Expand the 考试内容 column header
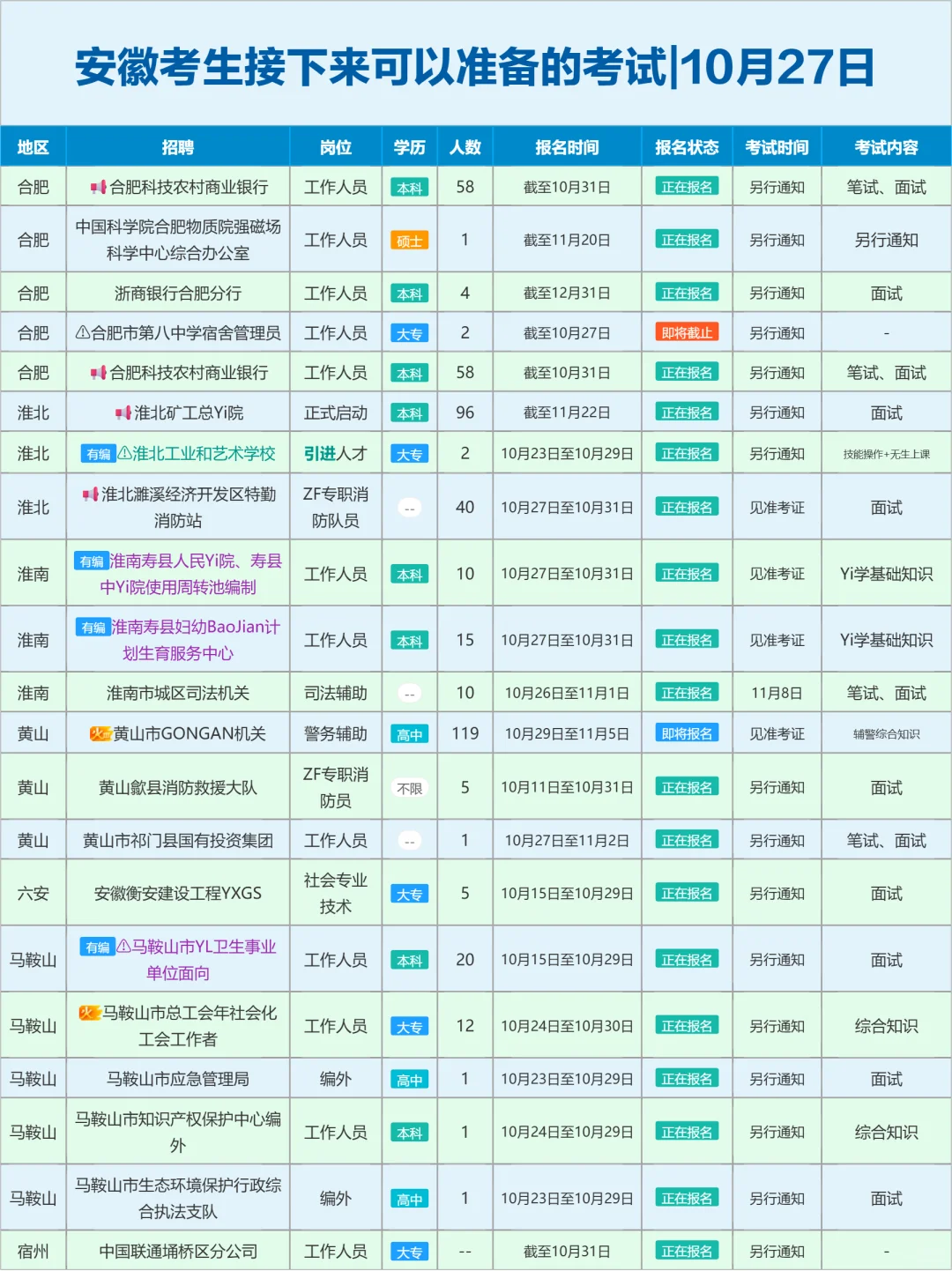 coord(886,147)
